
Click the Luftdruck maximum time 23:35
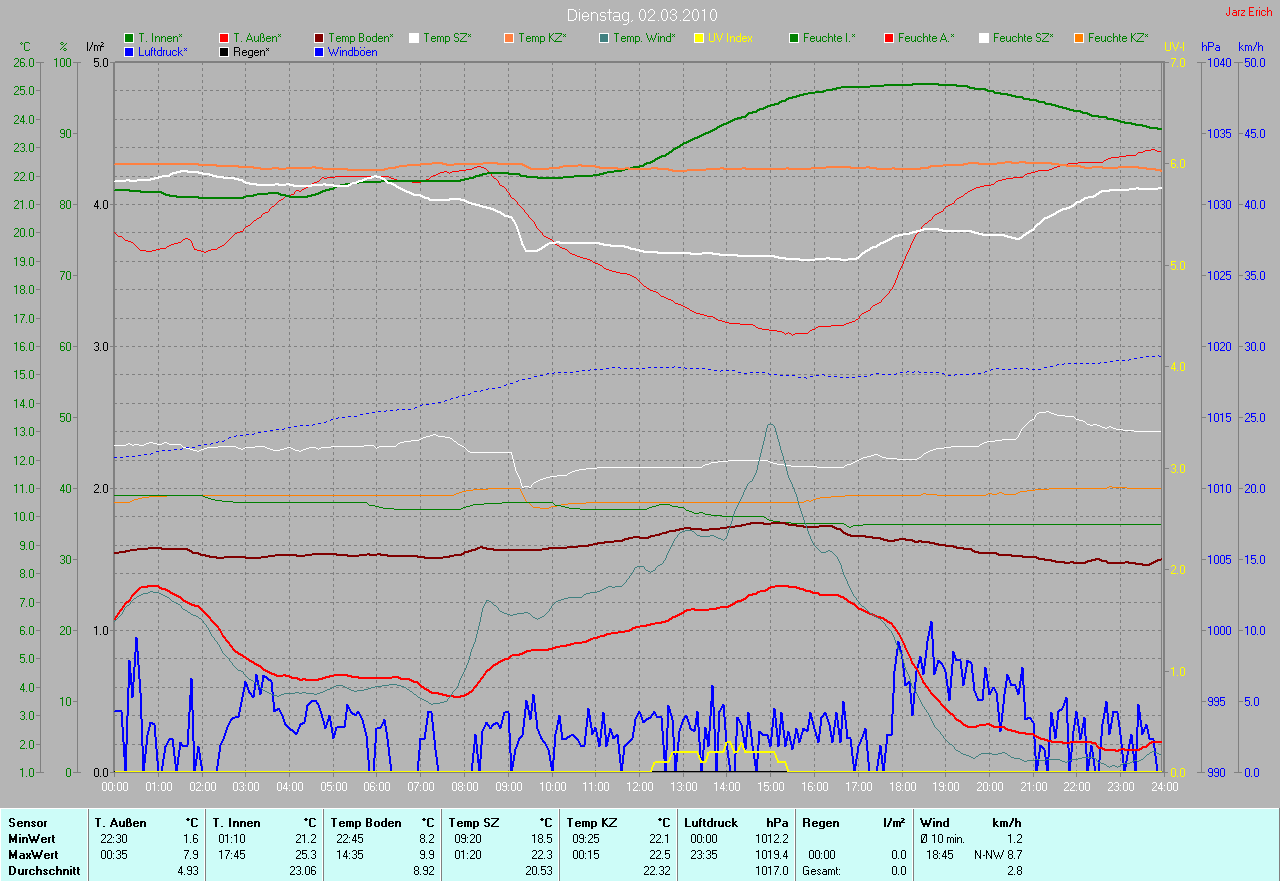tap(704, 855)
